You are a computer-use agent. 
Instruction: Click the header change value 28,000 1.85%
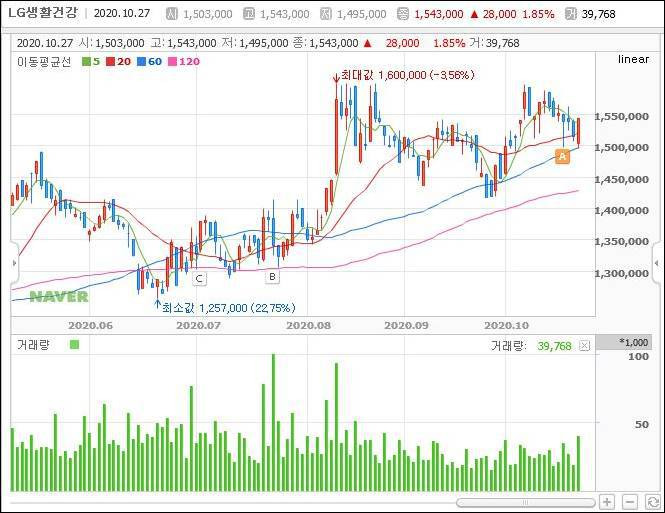513,14
